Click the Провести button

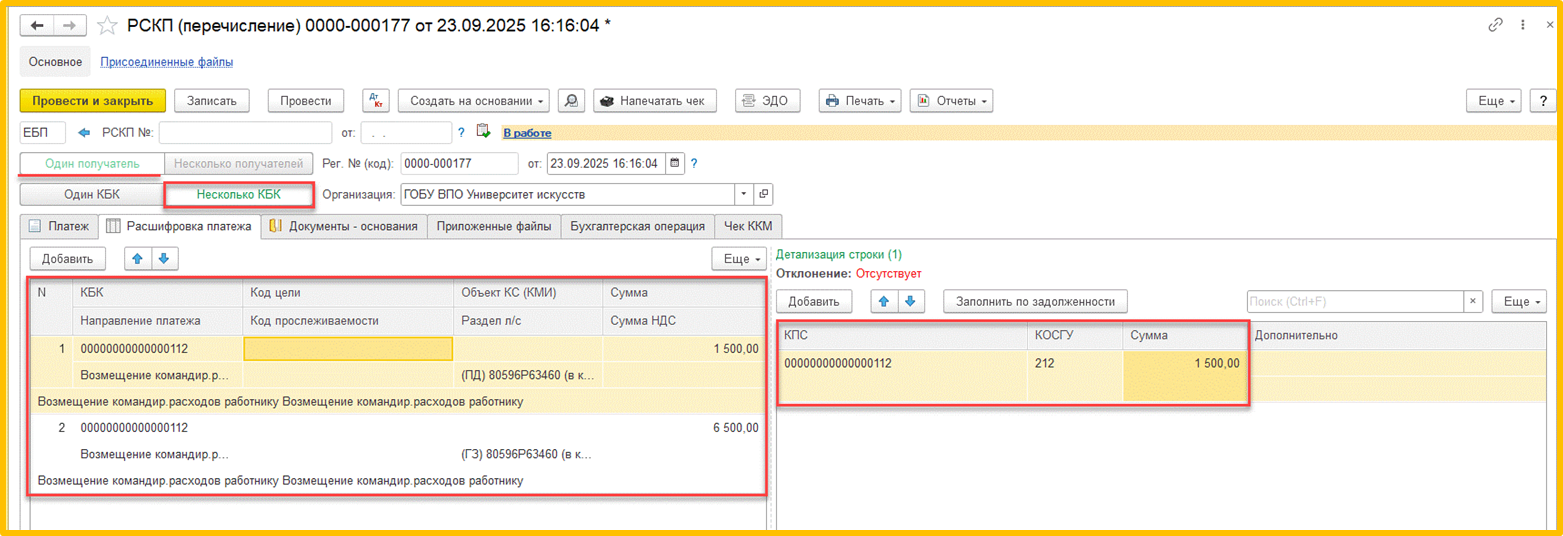coord(306,100)
